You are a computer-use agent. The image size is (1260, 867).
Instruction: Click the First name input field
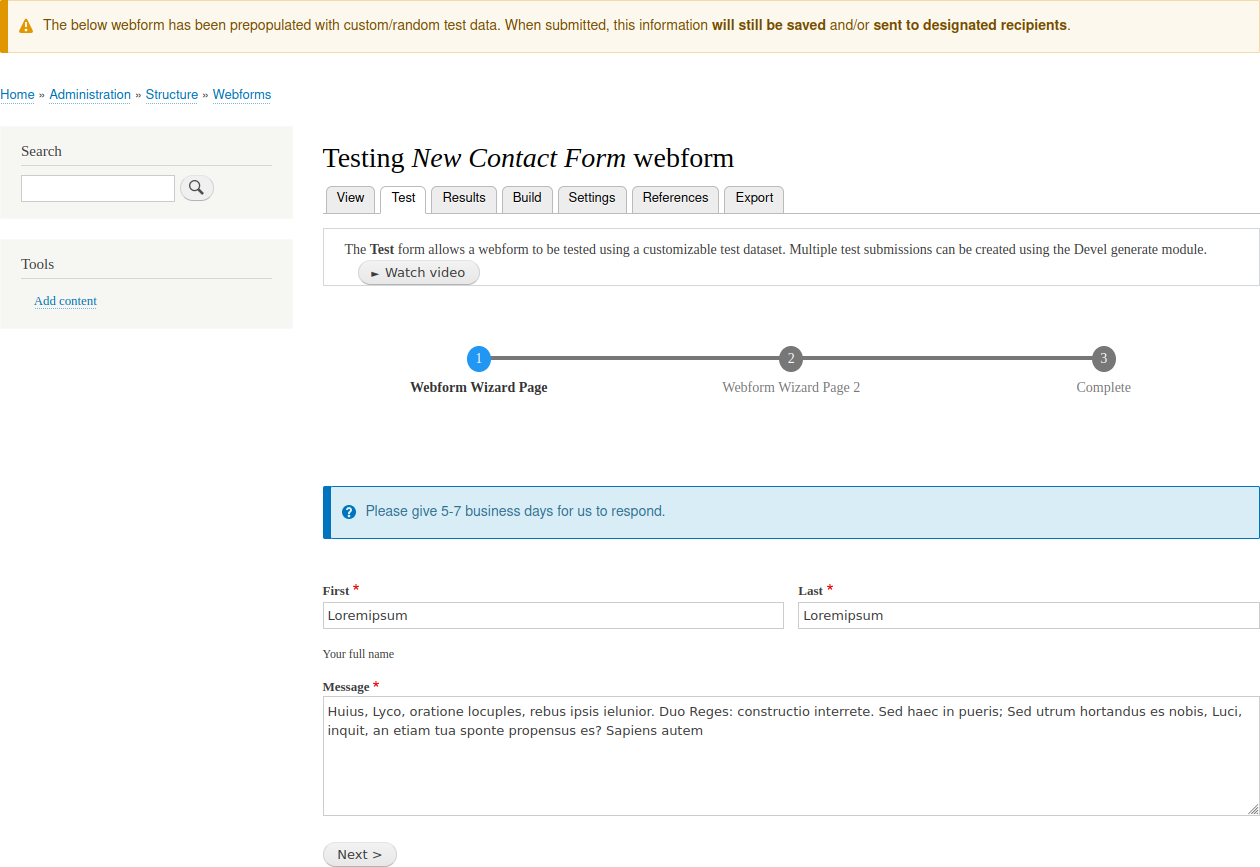coord(553,615)
